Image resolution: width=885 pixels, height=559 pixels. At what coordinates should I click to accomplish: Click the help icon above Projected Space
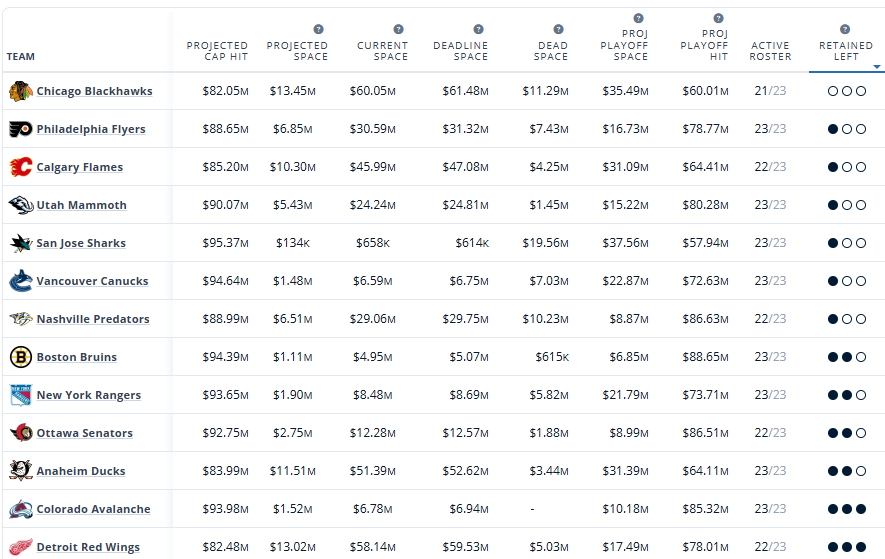click(x=318, y=30)
